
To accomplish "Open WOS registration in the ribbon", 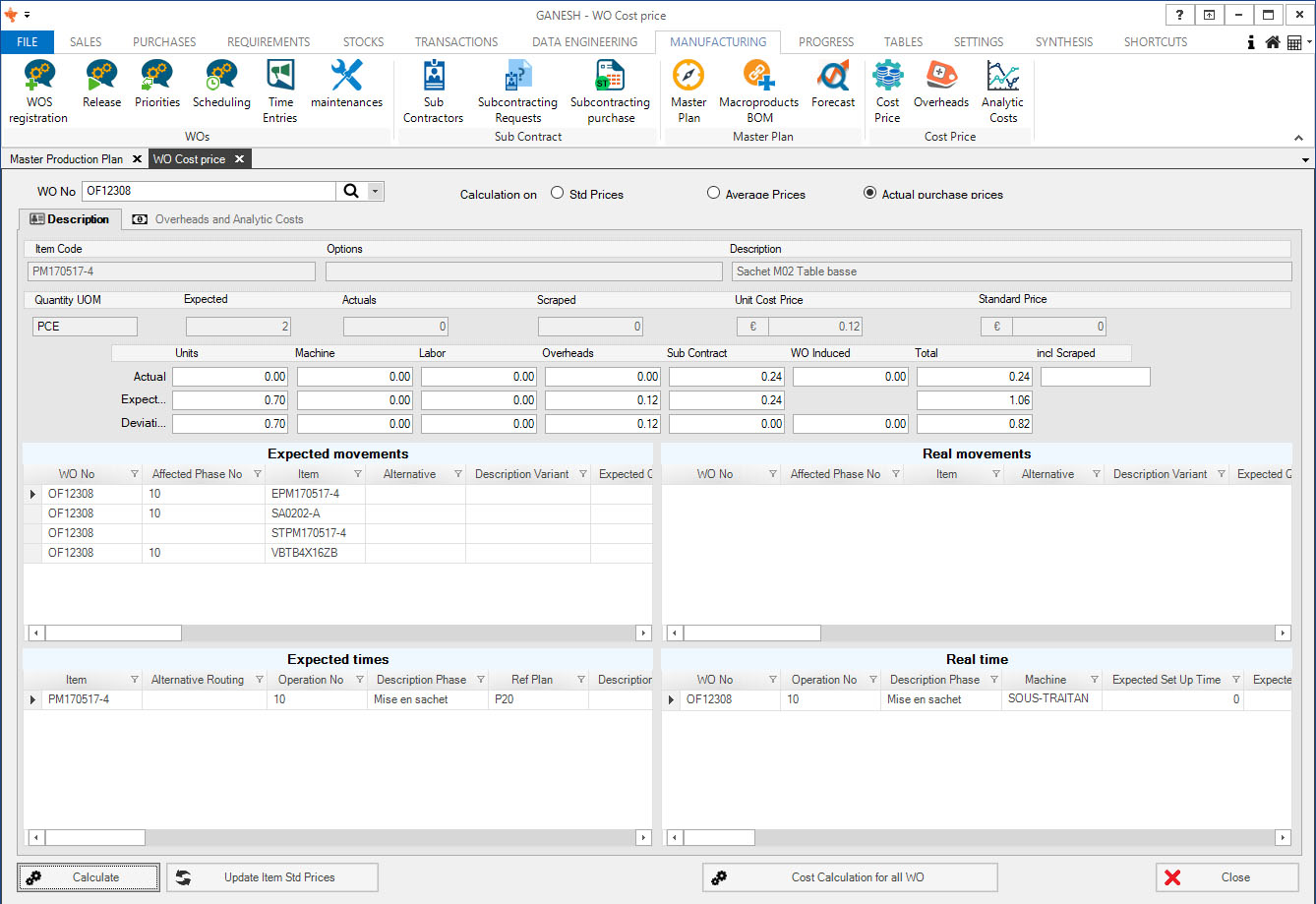I will tap(38, 91).
